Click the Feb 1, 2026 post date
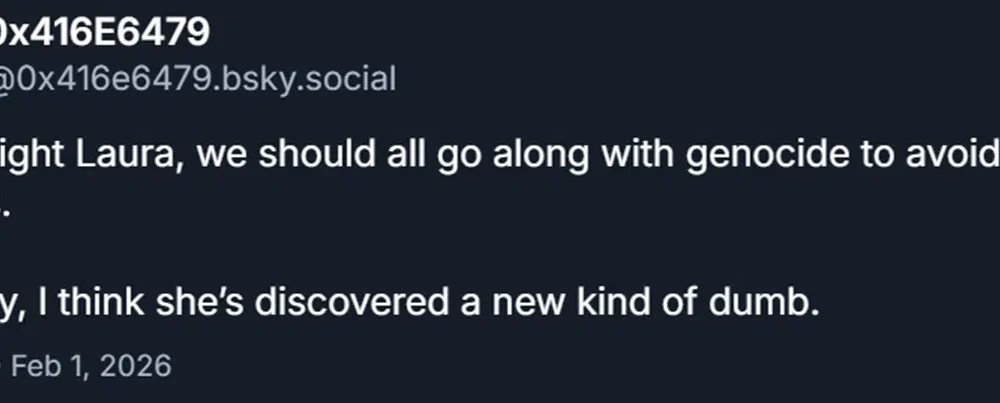The width and height of the screenshot is (1000, 403). 90,365
